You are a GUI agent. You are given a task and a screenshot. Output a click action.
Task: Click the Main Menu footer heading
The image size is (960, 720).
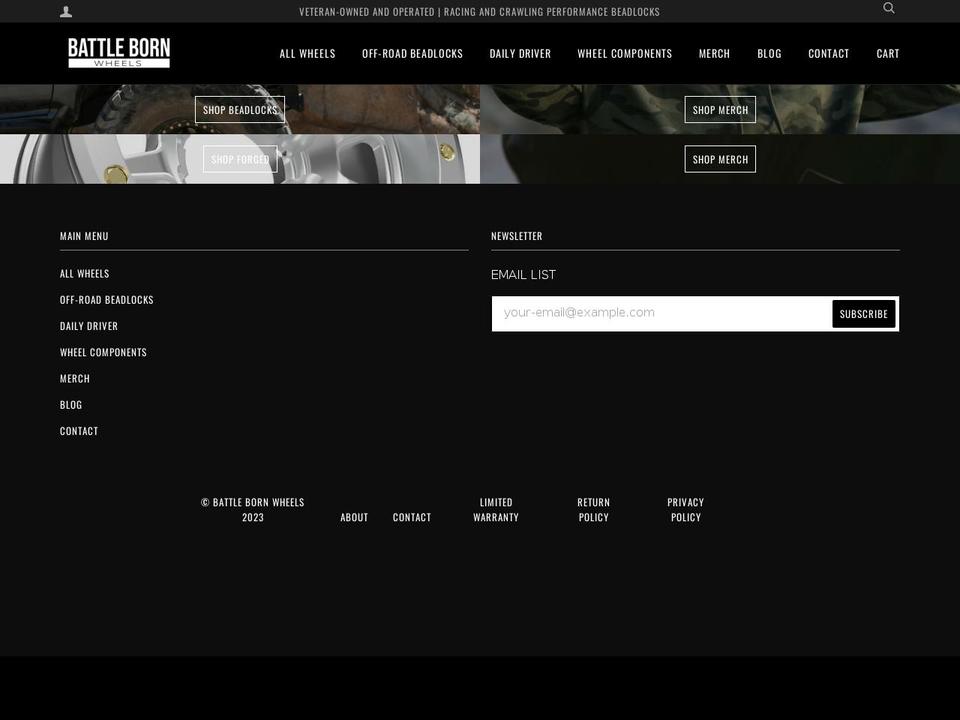click(x=84, y=236)
